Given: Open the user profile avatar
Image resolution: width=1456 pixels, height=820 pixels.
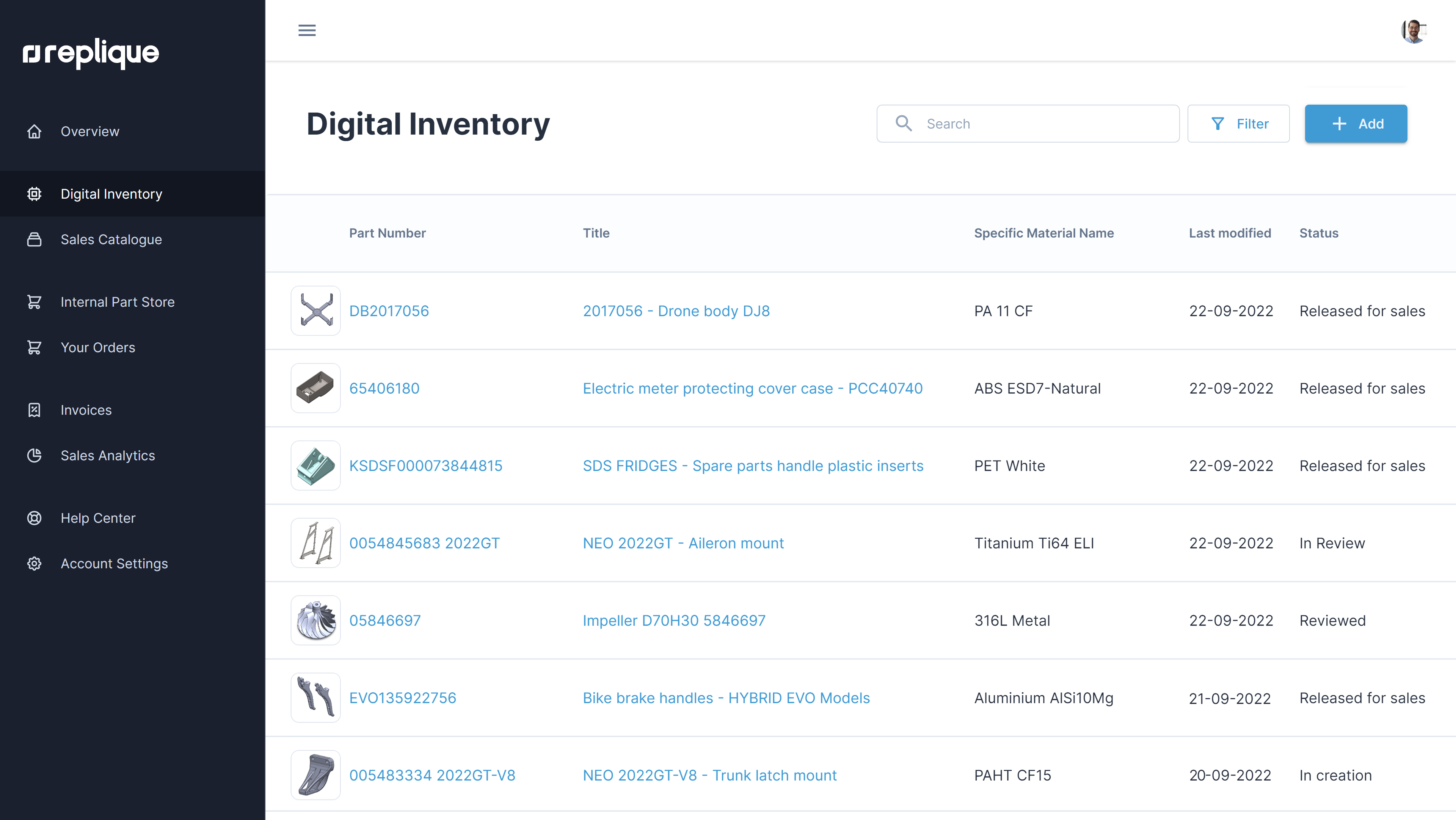Looking at the screenshot, I should pos(1414,31).
